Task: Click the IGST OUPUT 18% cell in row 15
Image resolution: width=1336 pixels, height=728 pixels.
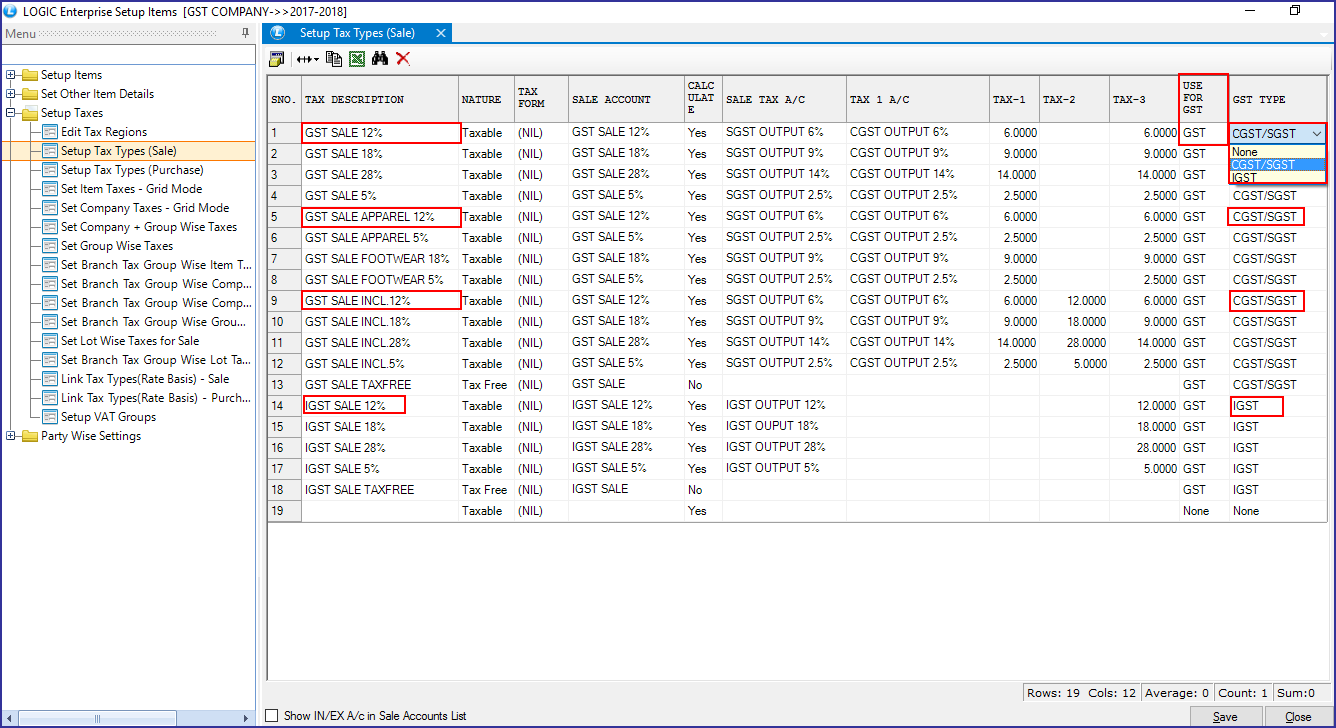Action: click(784, 426)
